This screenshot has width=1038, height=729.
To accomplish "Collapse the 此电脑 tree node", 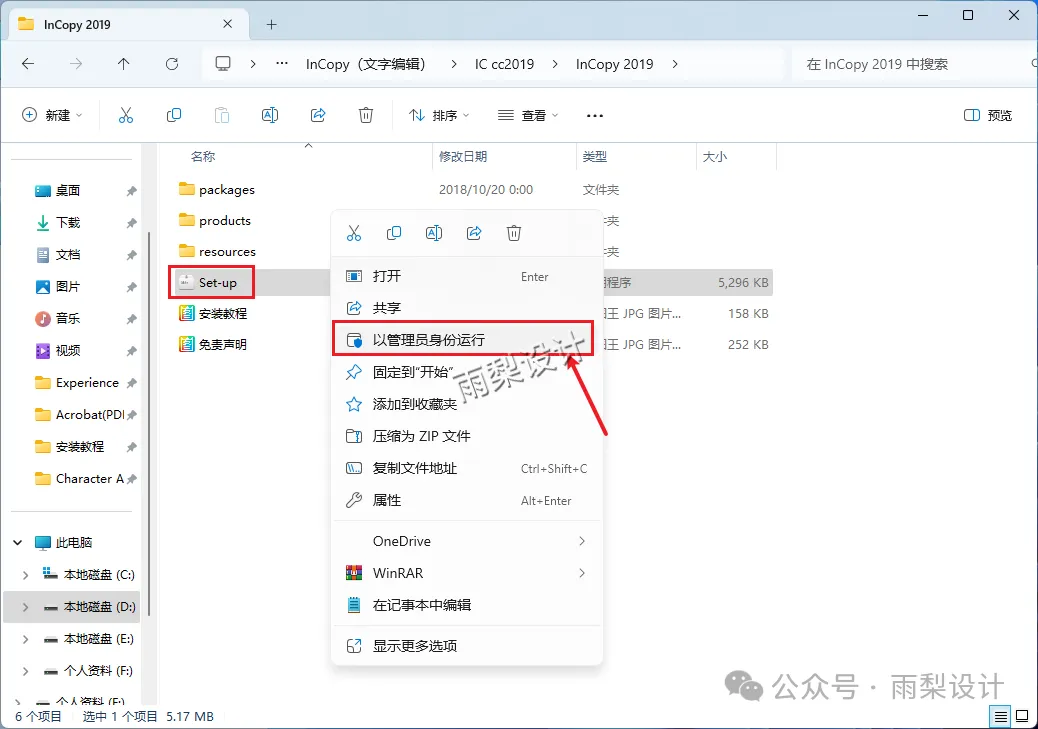I will (x=18, y=542).
